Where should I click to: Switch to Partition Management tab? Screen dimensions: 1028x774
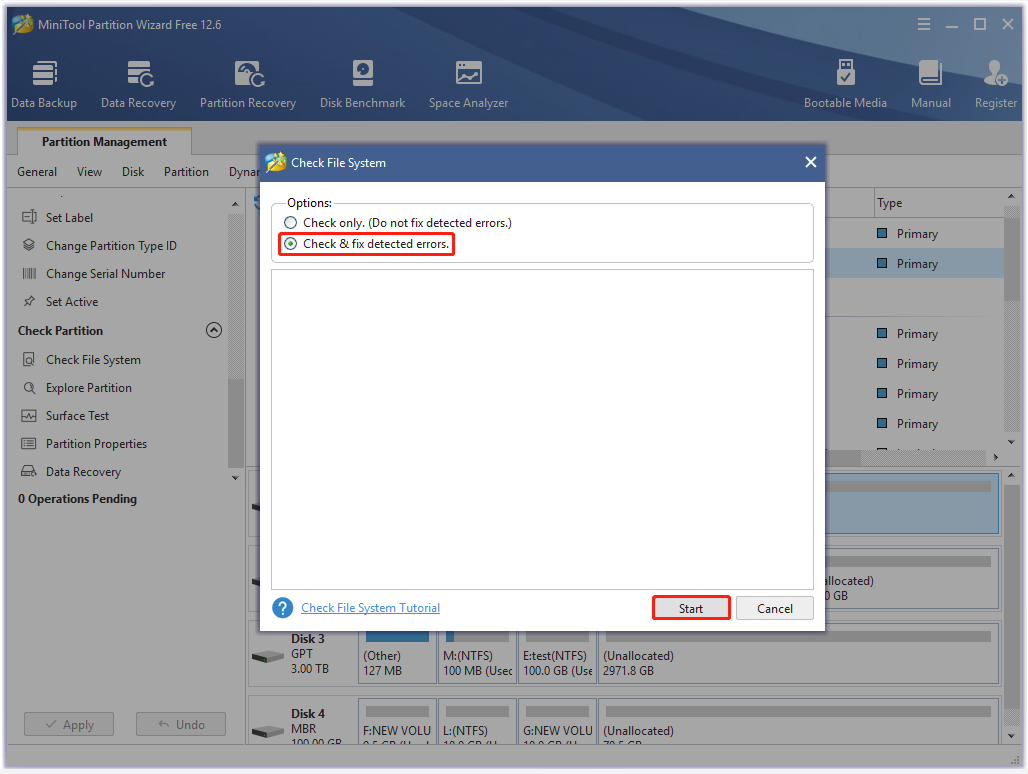(104, 142)
